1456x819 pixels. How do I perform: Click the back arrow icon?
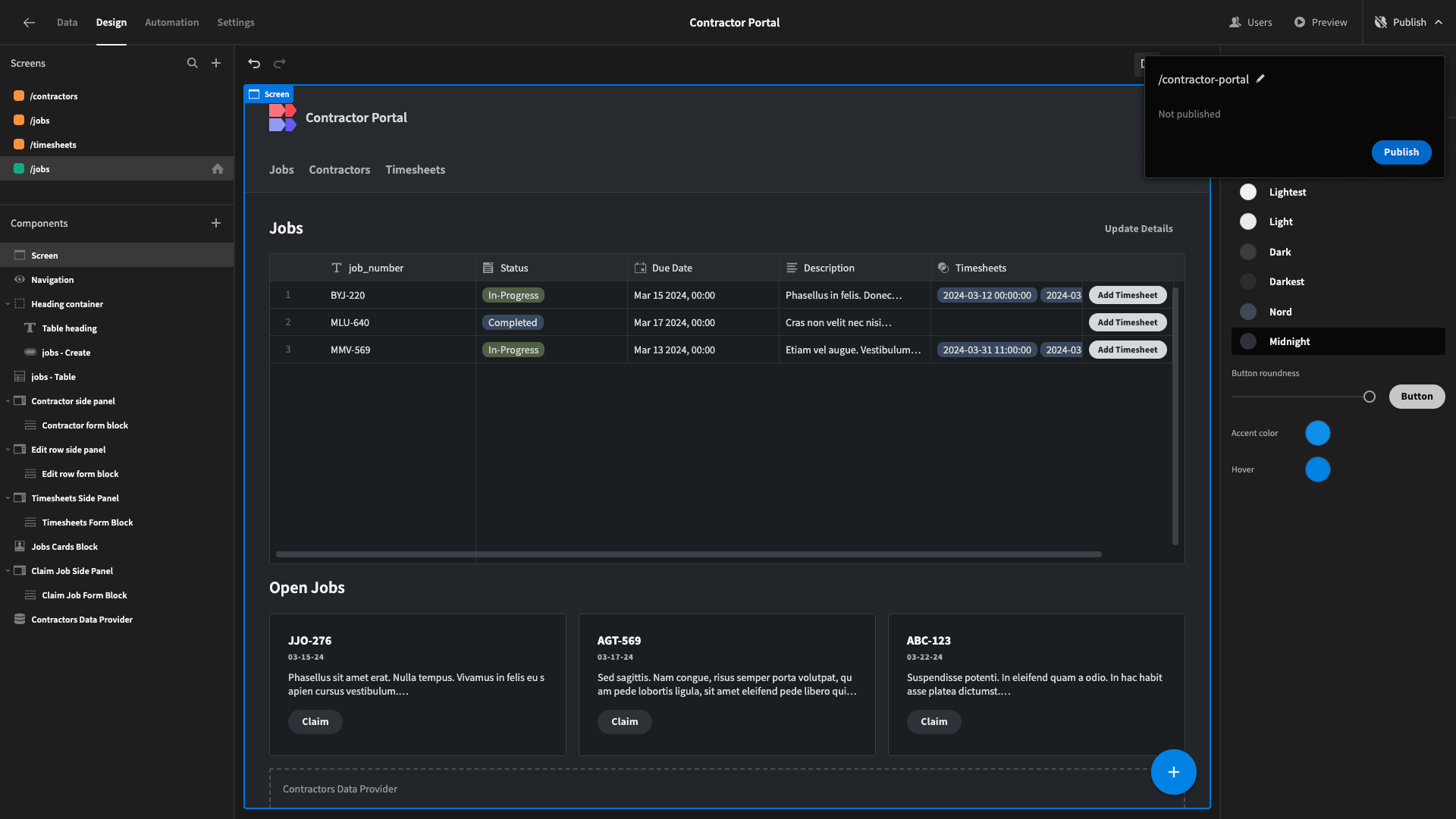29,23
